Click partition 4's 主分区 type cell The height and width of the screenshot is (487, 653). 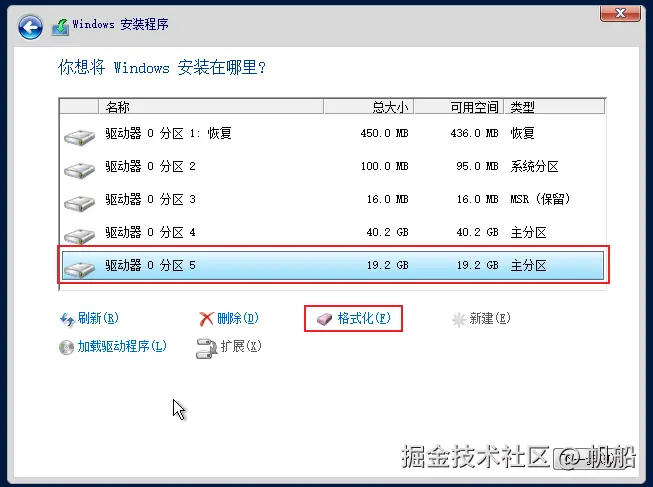pyautogui.click(x=528, y=232)
